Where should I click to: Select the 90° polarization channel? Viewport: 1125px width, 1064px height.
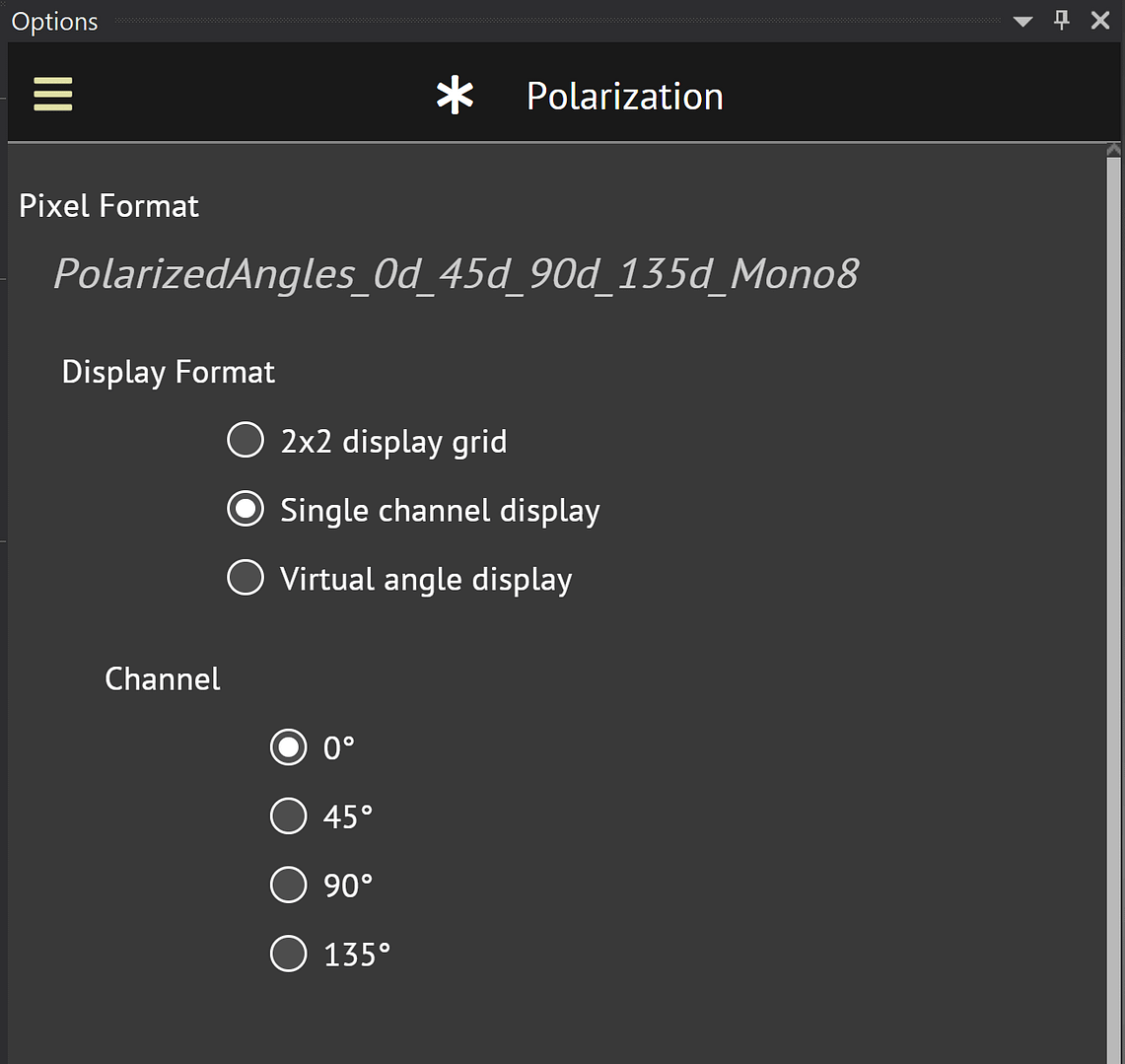tap(288, 885)
